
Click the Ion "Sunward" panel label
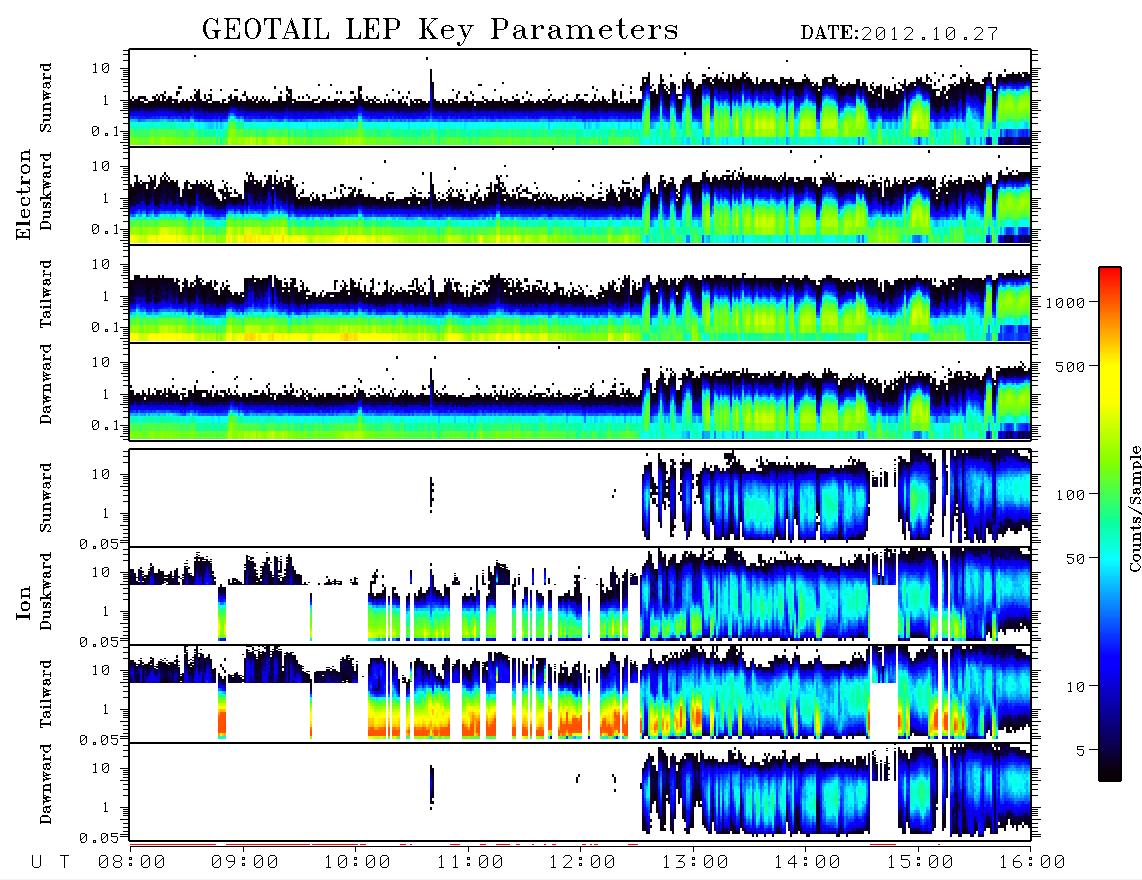point(46,498)
